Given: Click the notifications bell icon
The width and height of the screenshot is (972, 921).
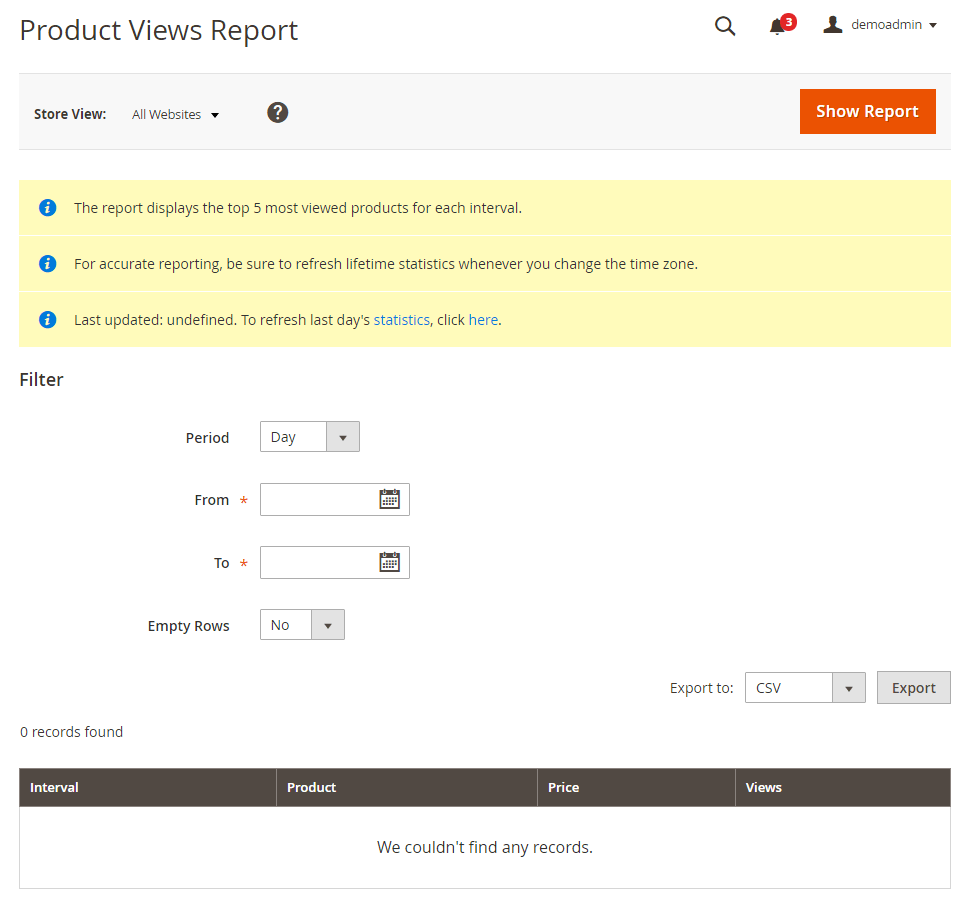Looking at the screenshot, I should 777,27.
